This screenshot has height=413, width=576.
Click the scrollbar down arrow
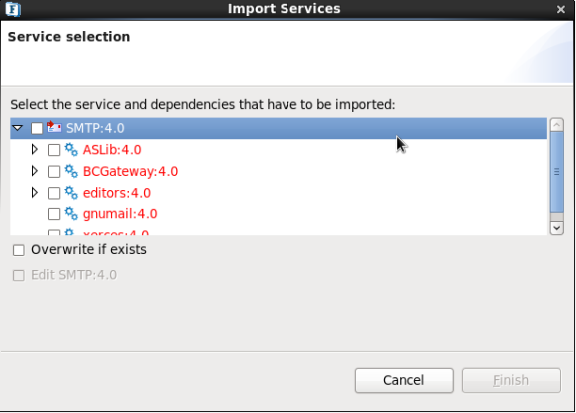(x=557, y=228)
